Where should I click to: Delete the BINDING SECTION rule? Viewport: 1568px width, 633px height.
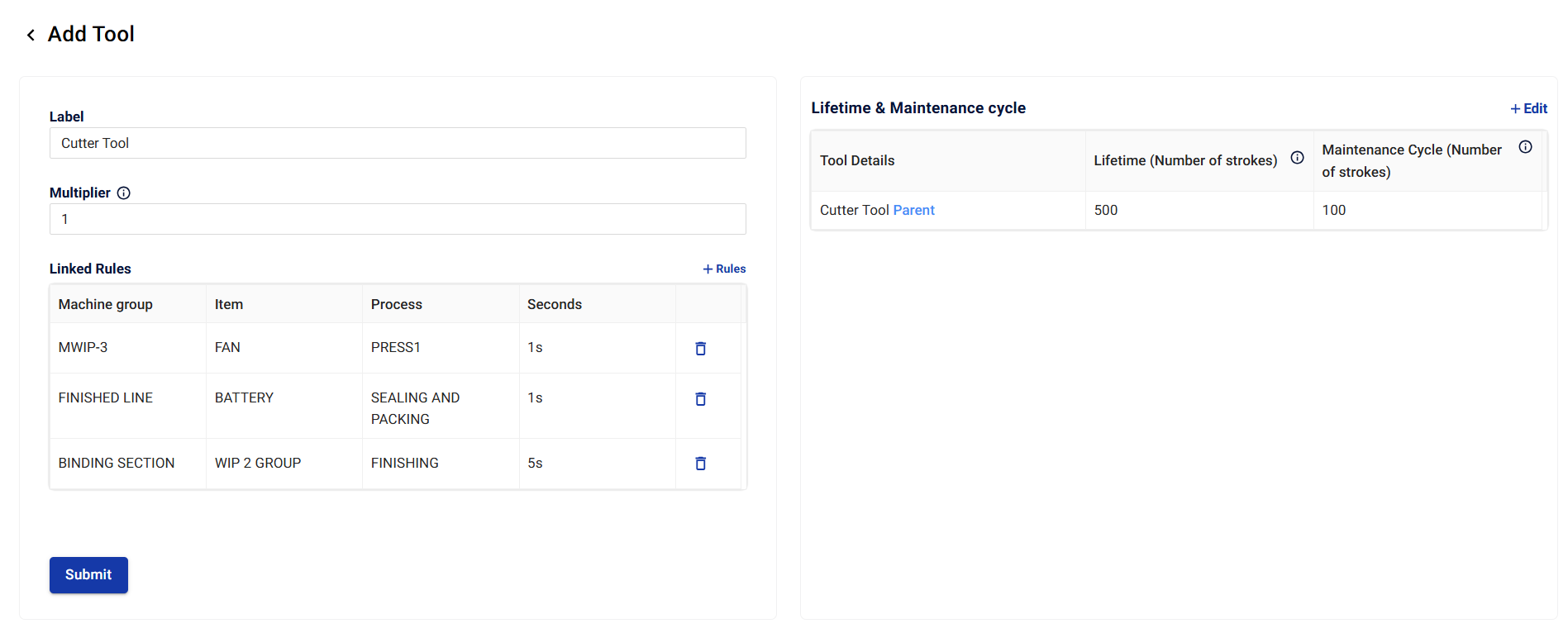click(x=700, y=464)
